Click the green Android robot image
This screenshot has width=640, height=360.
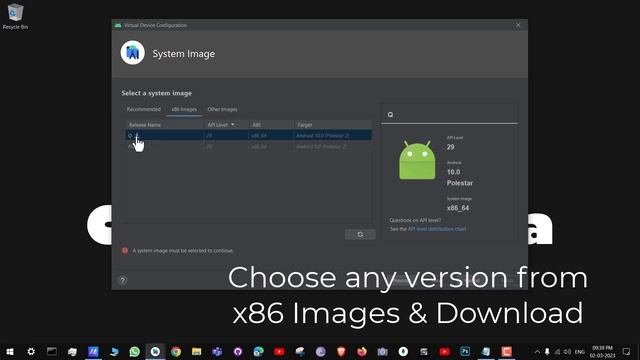point(417,160)
